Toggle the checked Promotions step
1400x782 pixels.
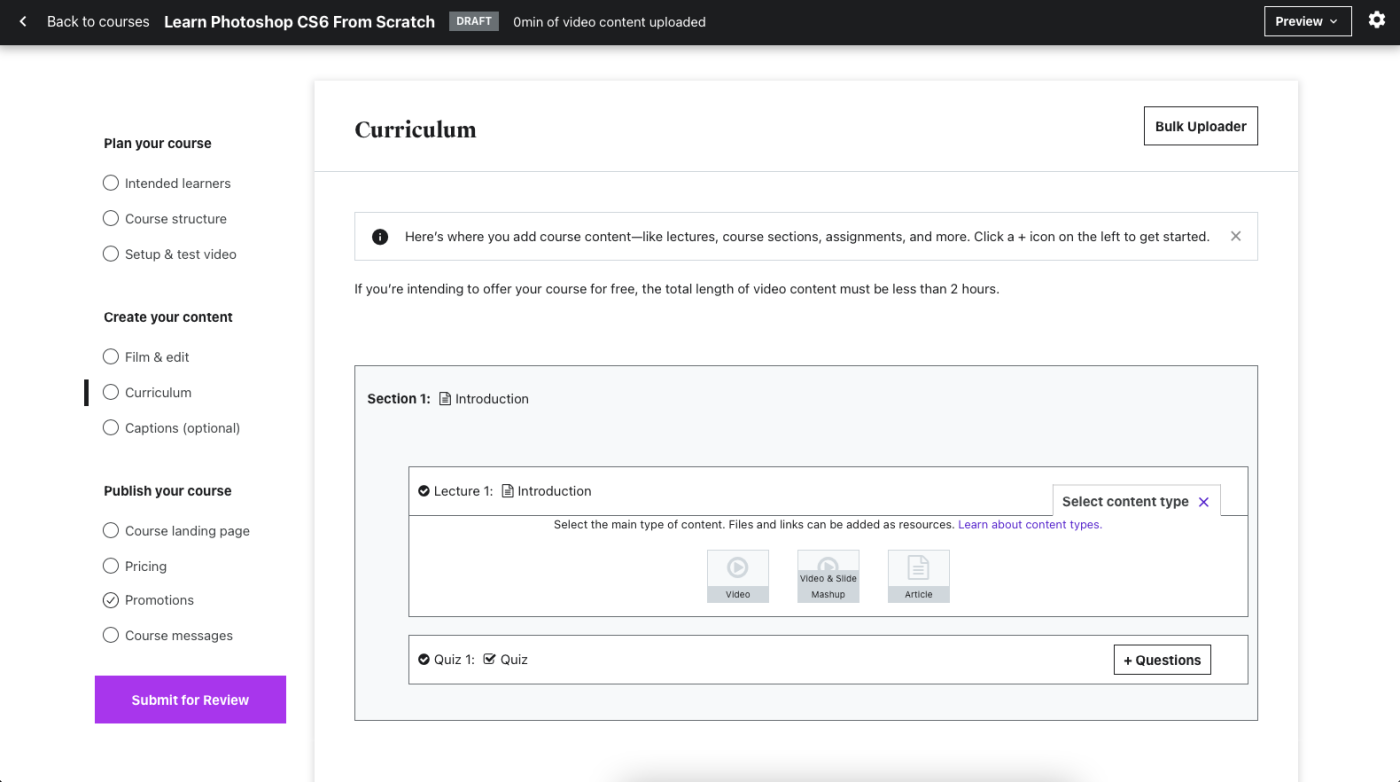111,600
